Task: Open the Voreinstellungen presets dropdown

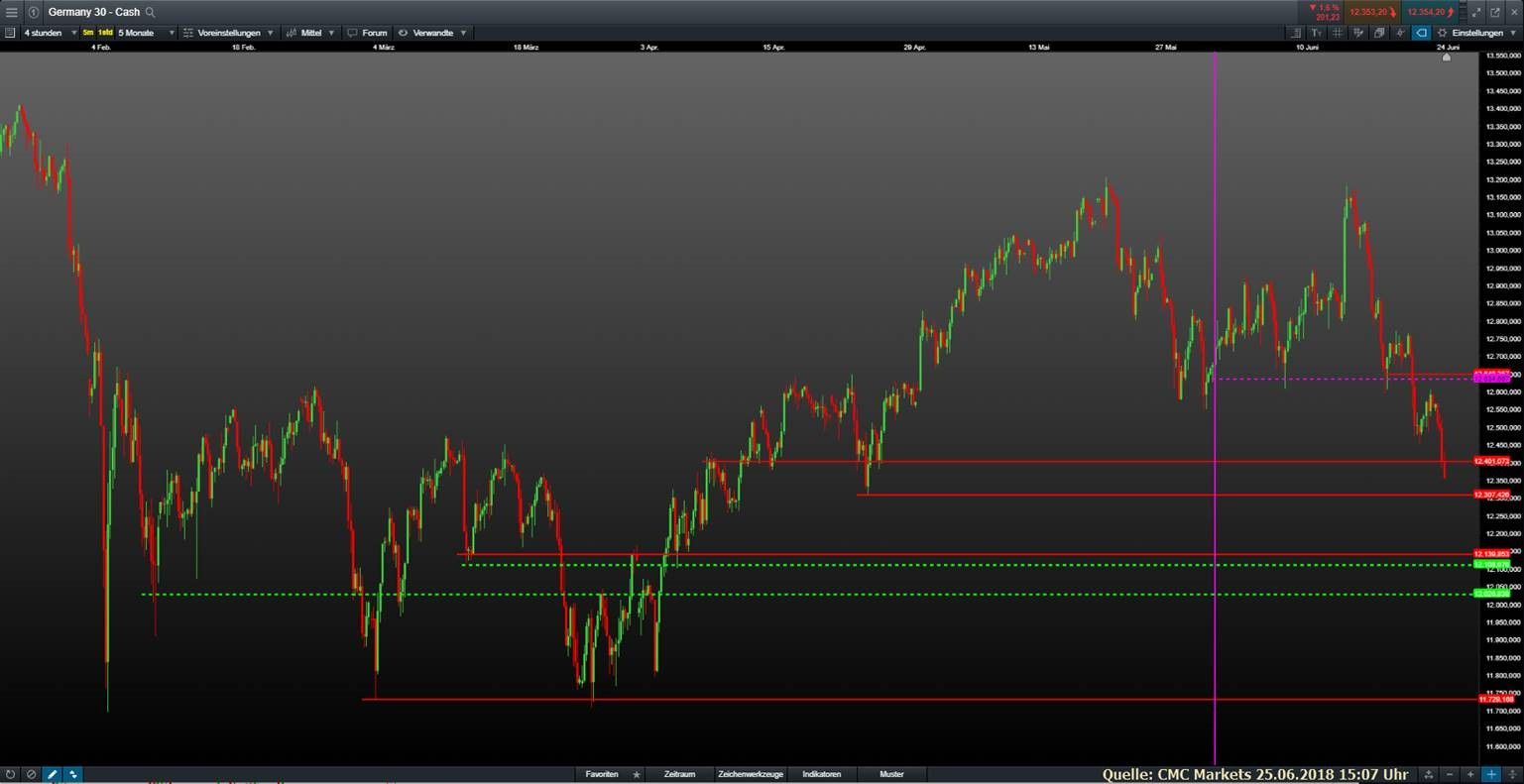Action: (228, 33)
